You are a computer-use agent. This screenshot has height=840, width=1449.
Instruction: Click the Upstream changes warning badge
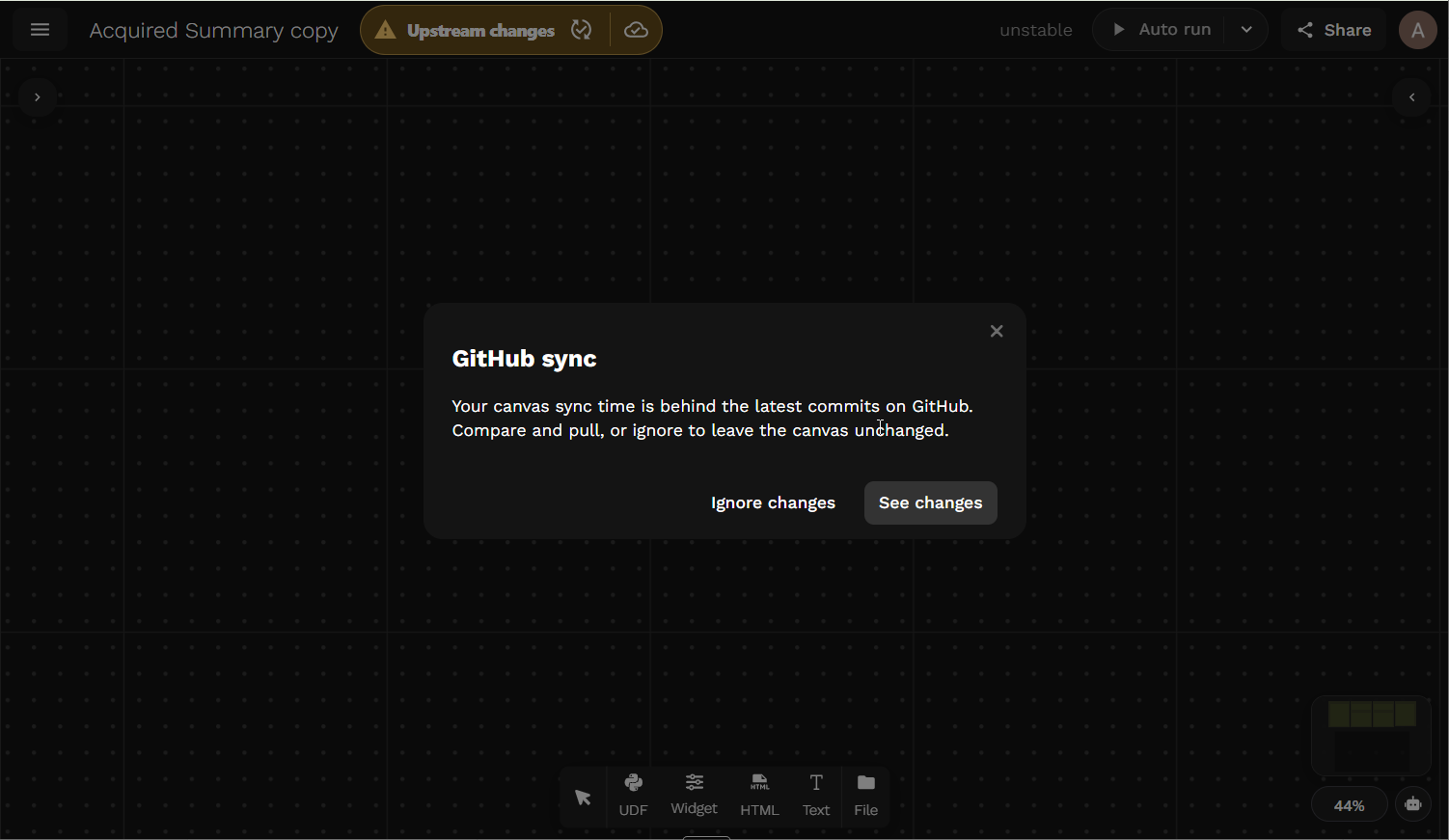465,30
